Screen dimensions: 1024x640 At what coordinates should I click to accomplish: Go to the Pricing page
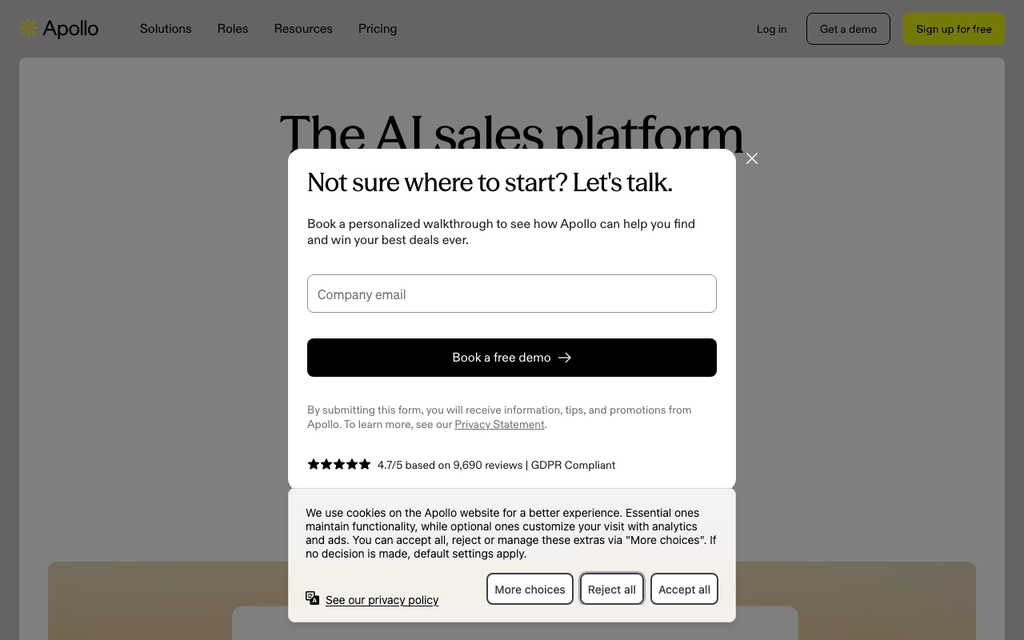(377, 29)
